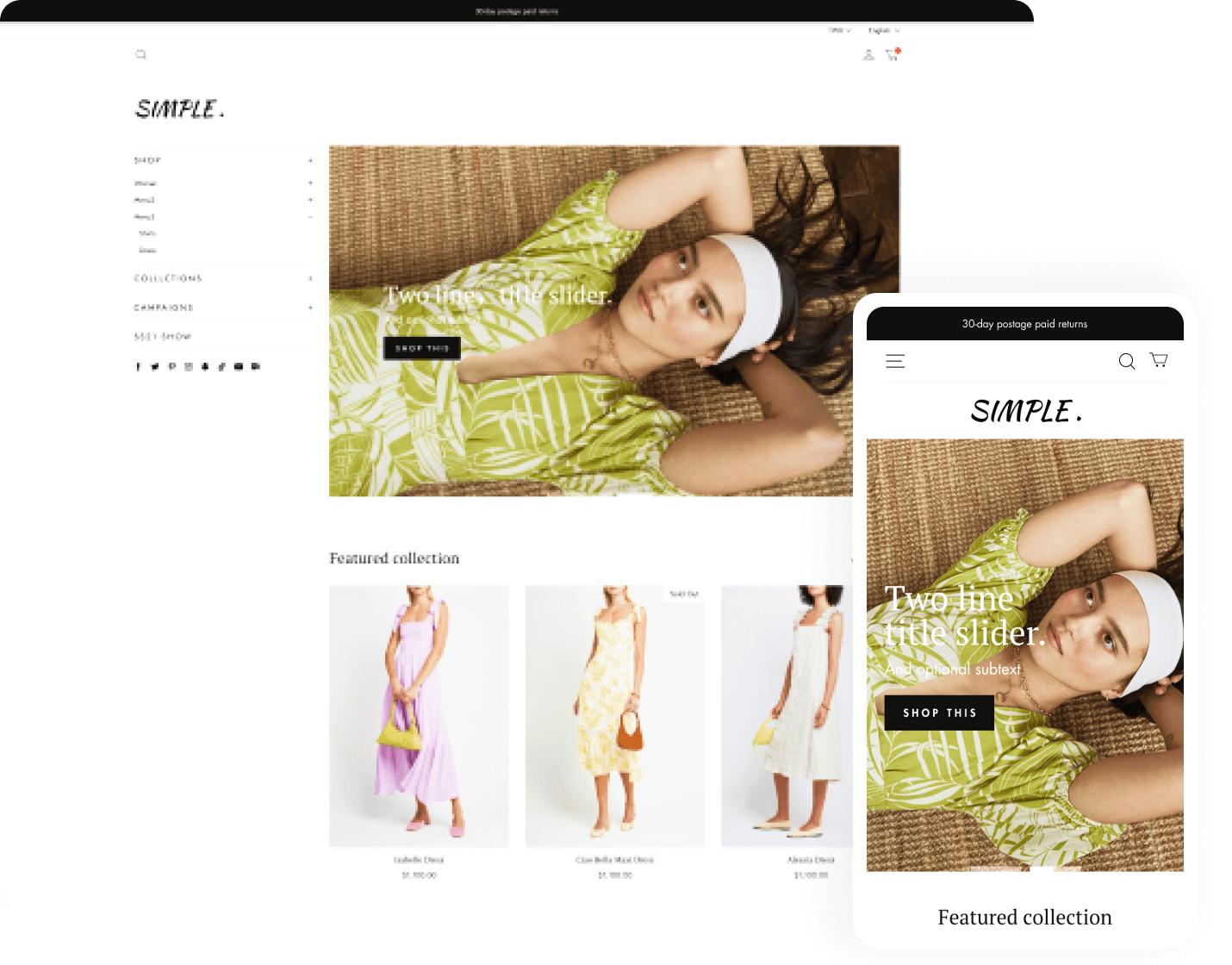Click the SS21 SHOW navigation item
The image size is (1232, 965).
[x=162, y=336]
